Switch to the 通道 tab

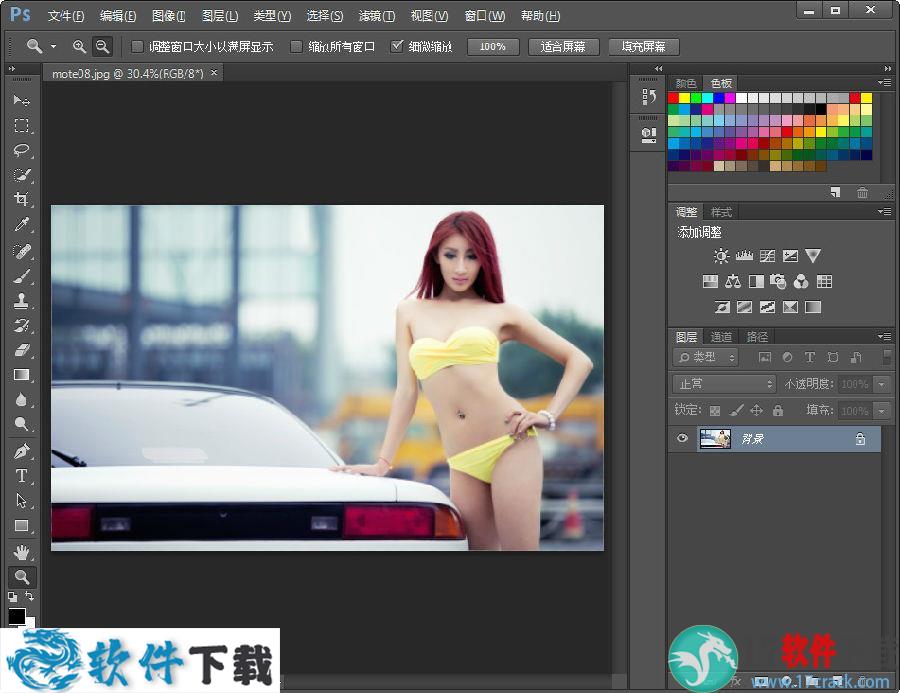click(x=720, y=336)
